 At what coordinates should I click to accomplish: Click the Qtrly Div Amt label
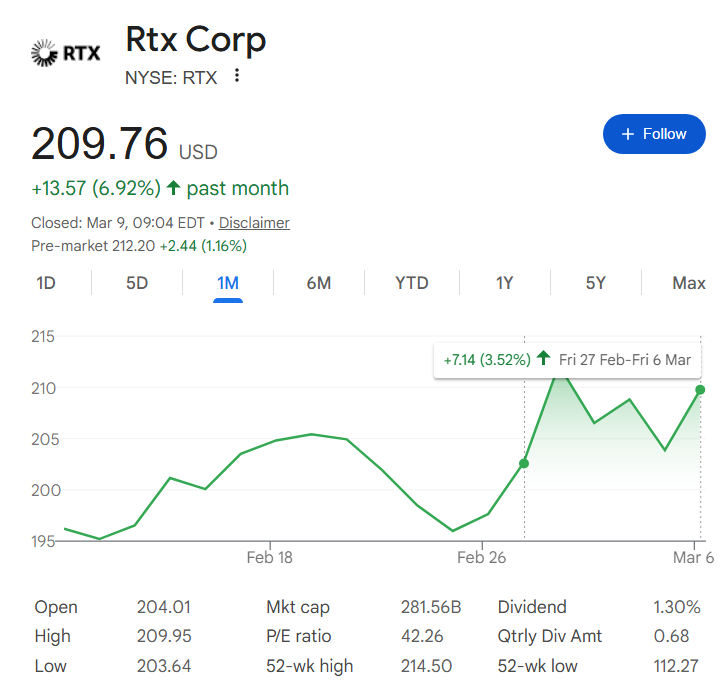[x=550, y=636]
